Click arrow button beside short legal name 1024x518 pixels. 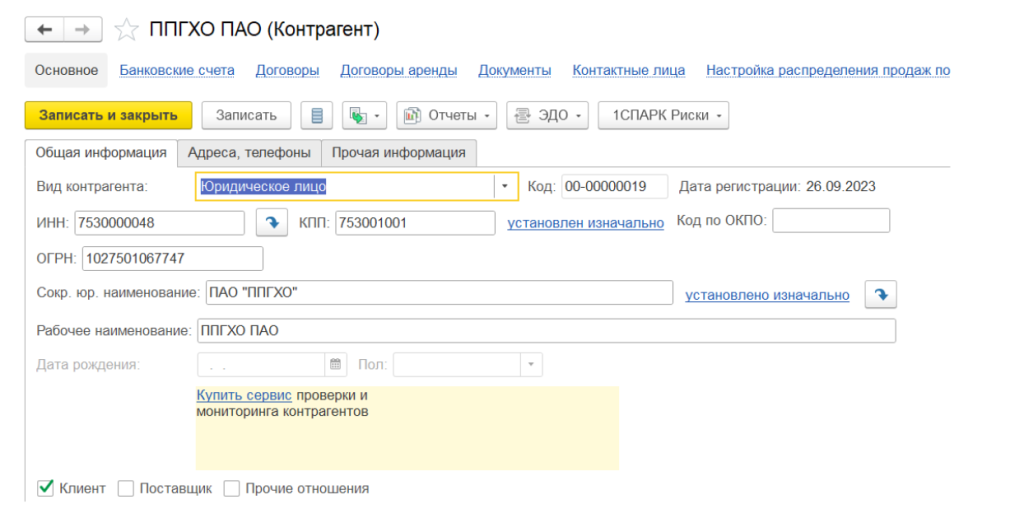click(881, 295)
